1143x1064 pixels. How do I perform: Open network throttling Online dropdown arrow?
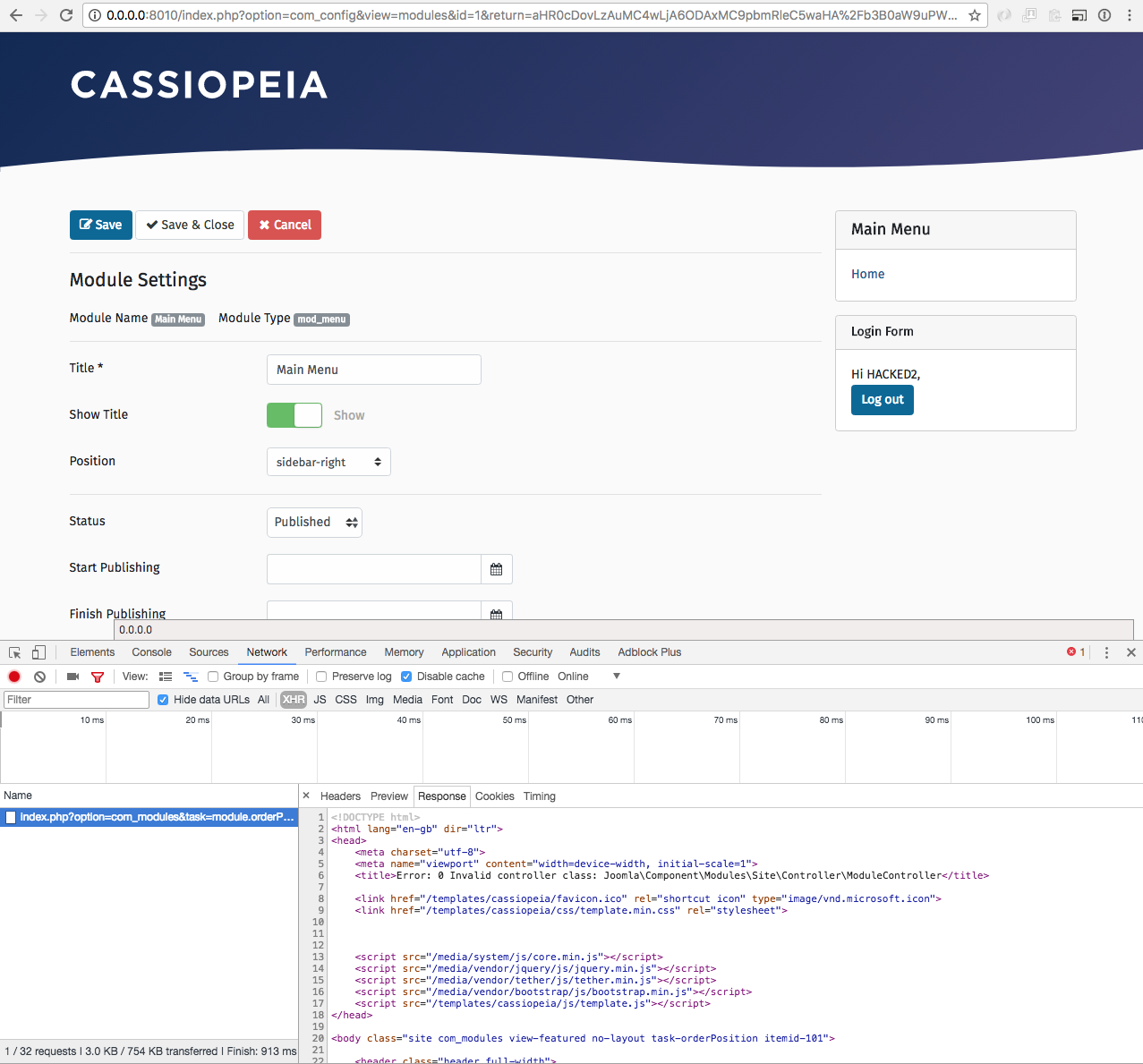coord(617,677)
